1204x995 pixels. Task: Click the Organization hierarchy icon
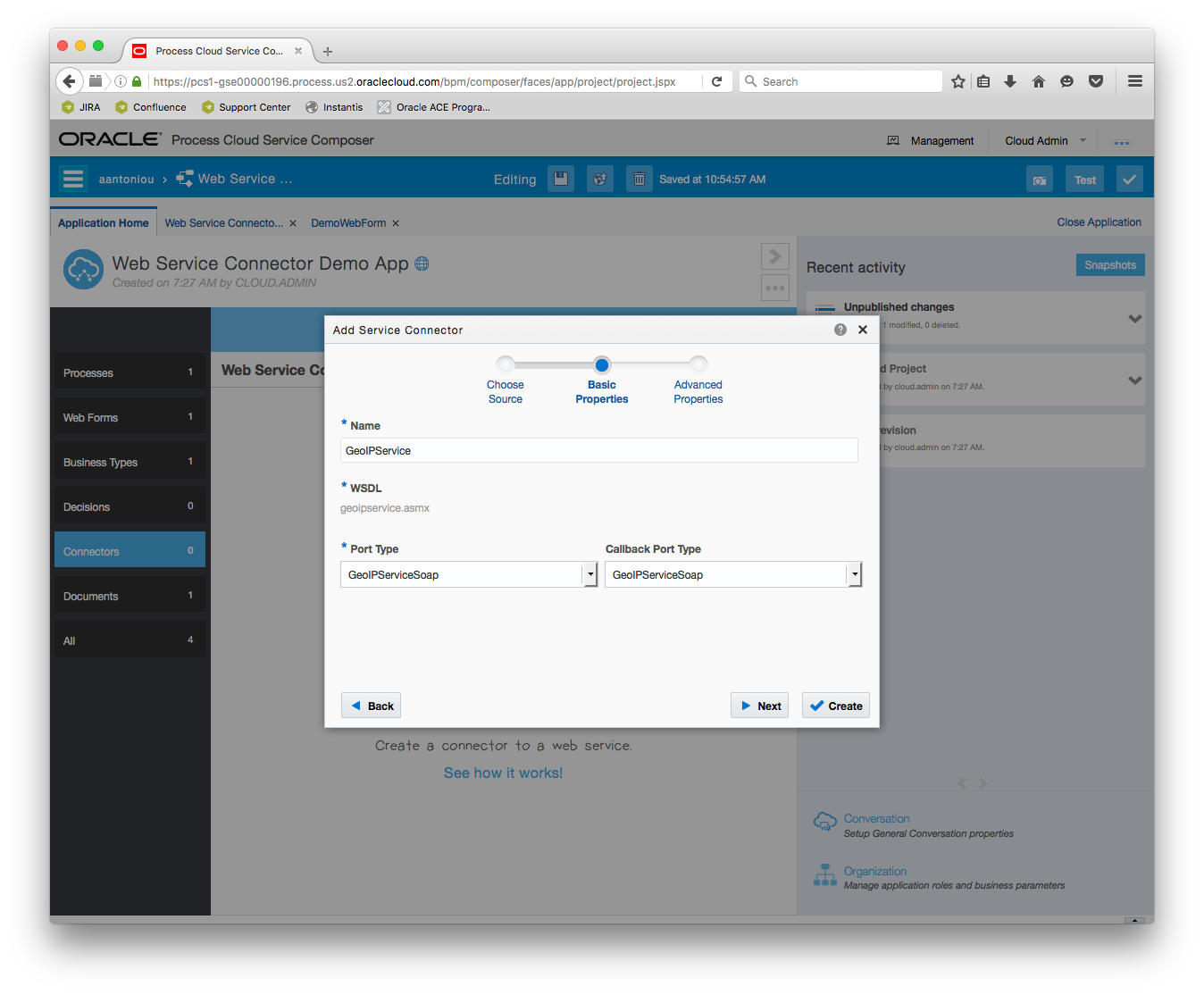pyautogui.click(x=824, y=875)
